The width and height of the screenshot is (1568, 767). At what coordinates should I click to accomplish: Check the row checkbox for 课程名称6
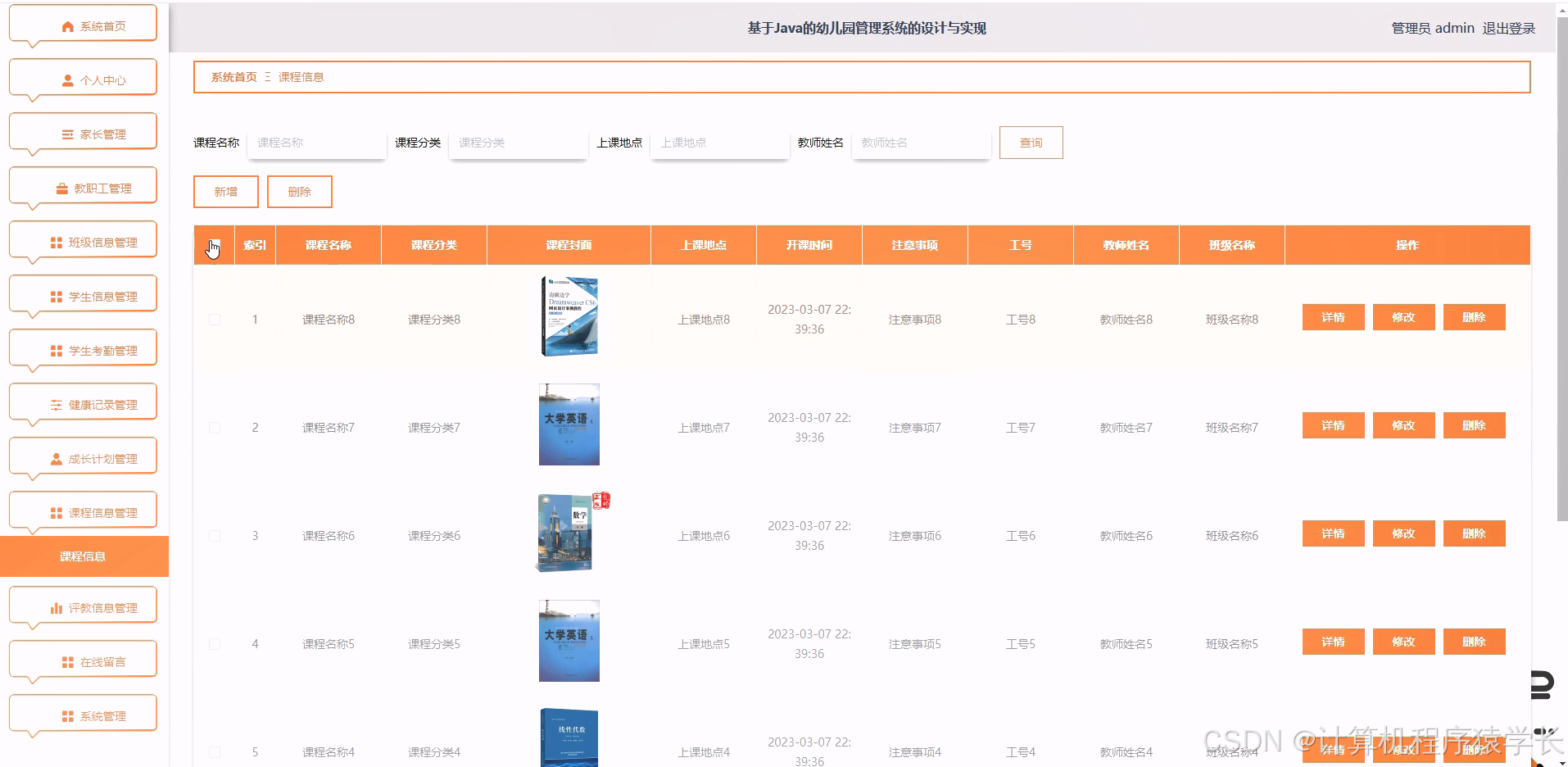coord(214,535)
